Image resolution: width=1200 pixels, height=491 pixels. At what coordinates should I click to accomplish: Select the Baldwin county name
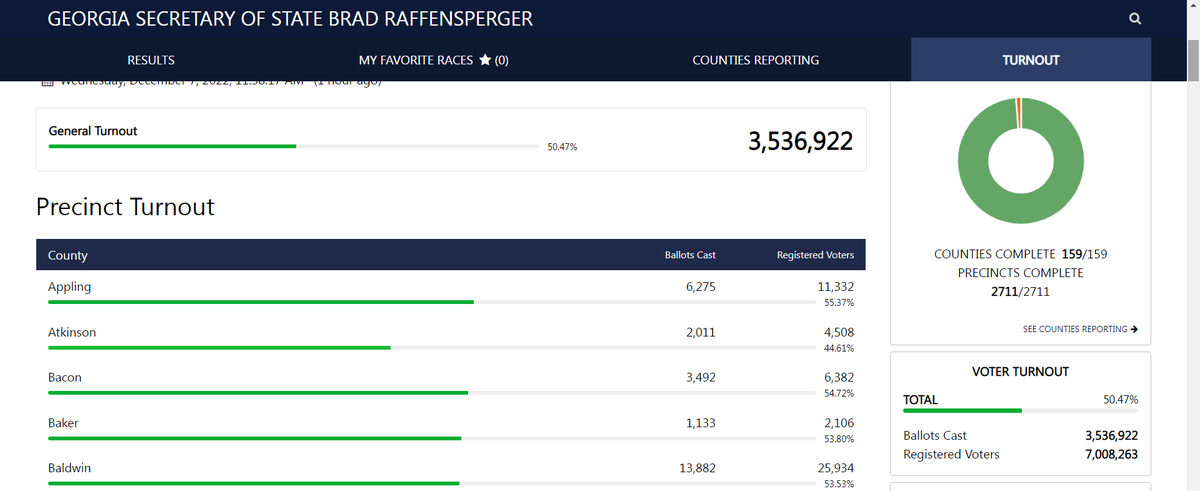pos(70,469)
